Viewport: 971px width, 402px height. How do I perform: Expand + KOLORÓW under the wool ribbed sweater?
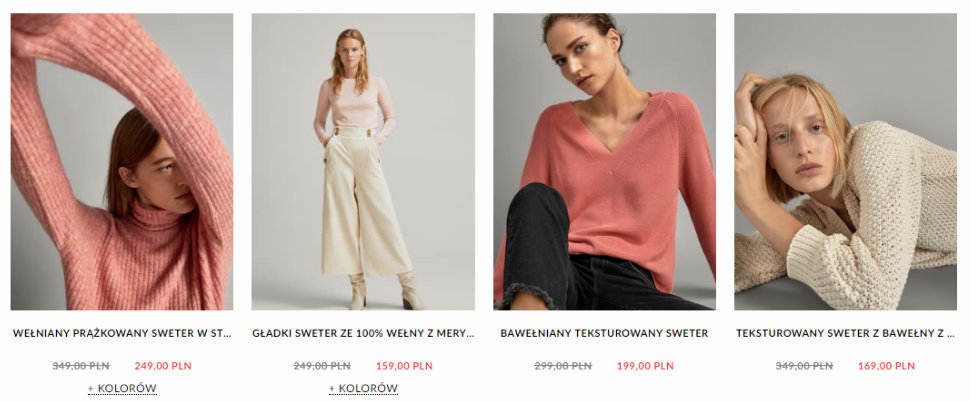[122, 388]
